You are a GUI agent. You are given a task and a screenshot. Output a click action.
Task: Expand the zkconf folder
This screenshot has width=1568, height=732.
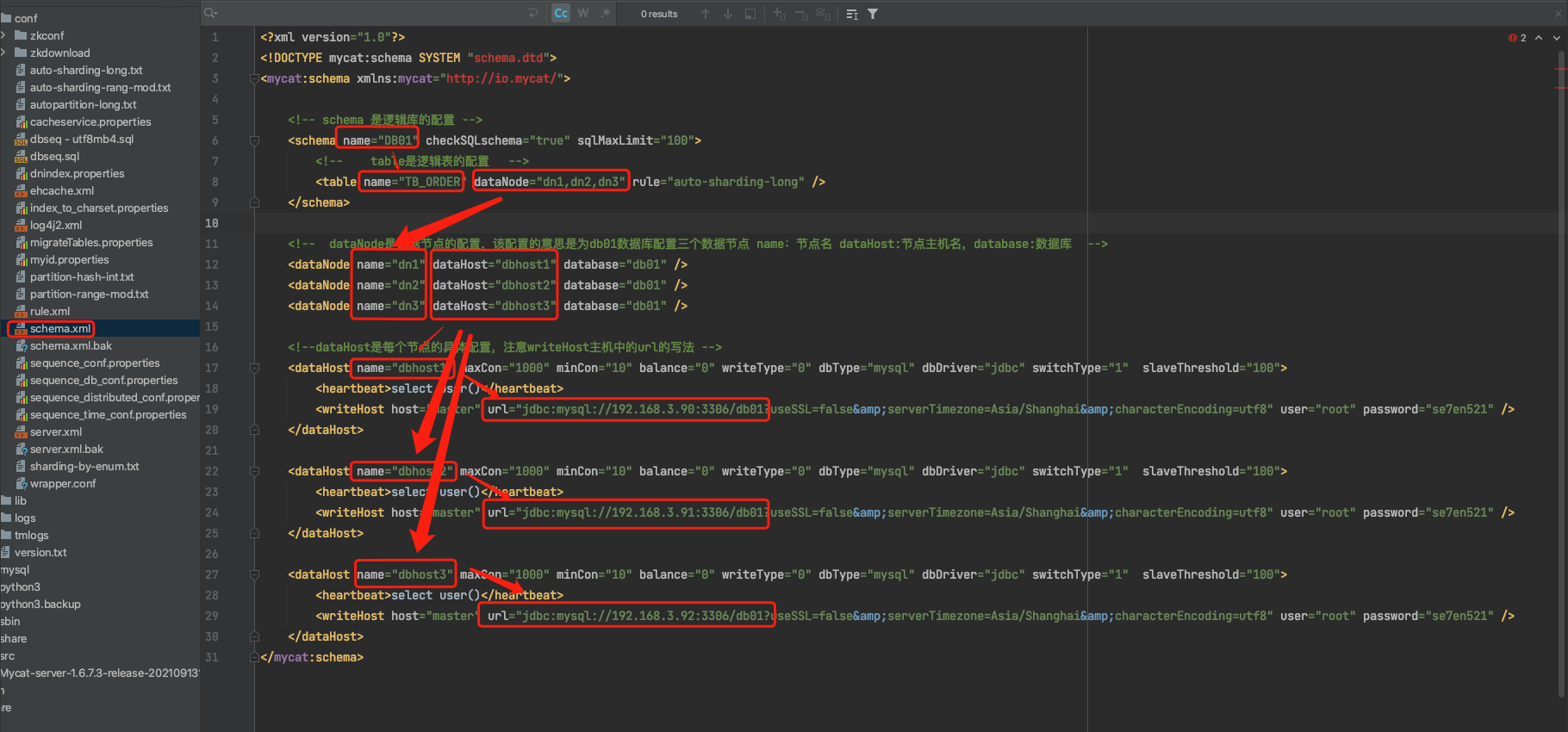pos(4,35)
